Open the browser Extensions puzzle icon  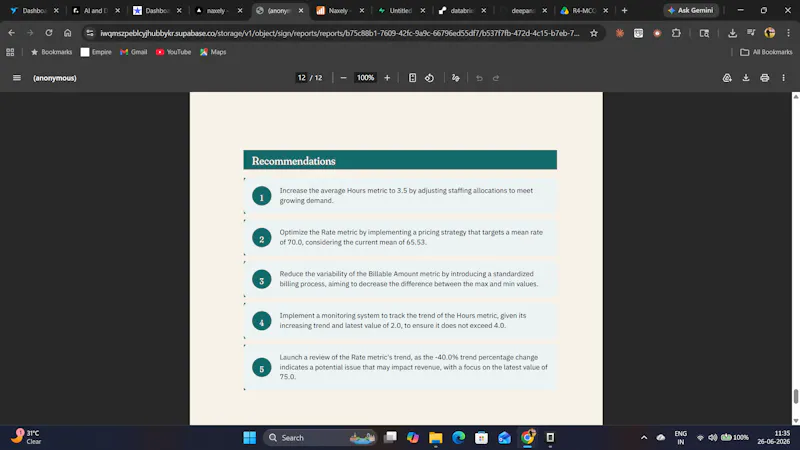point(676,33)
